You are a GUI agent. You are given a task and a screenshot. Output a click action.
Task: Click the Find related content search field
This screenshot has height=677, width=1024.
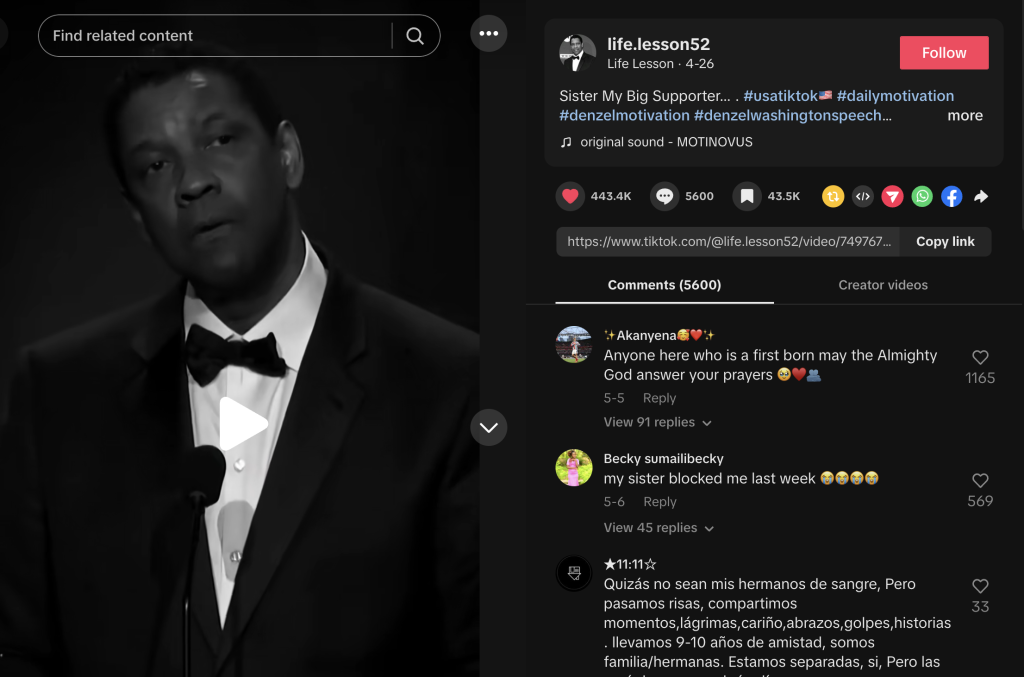(x=215, y=36)
